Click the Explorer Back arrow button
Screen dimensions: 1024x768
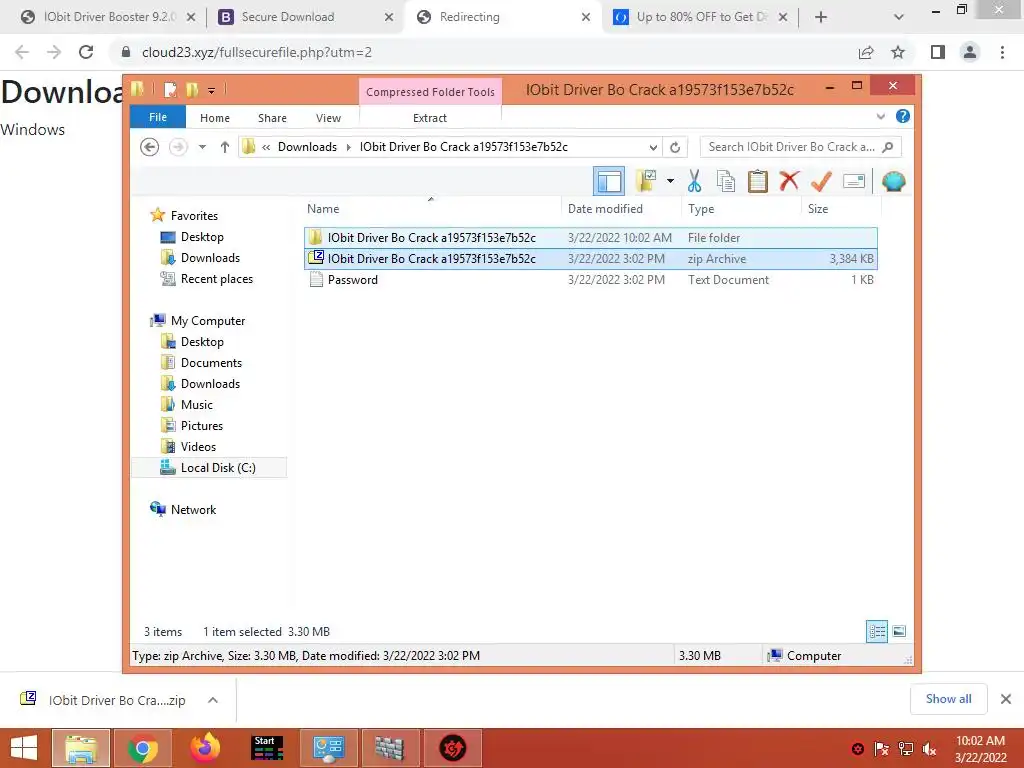(150, 147)
